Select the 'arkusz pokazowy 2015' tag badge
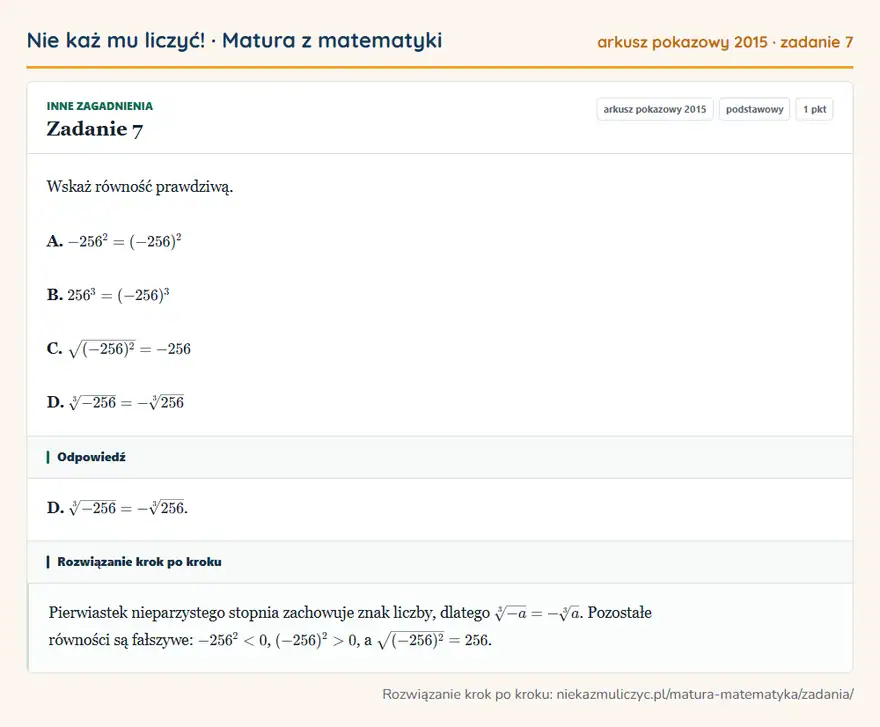Screen dimensions: 880x727 coord(654,109)
